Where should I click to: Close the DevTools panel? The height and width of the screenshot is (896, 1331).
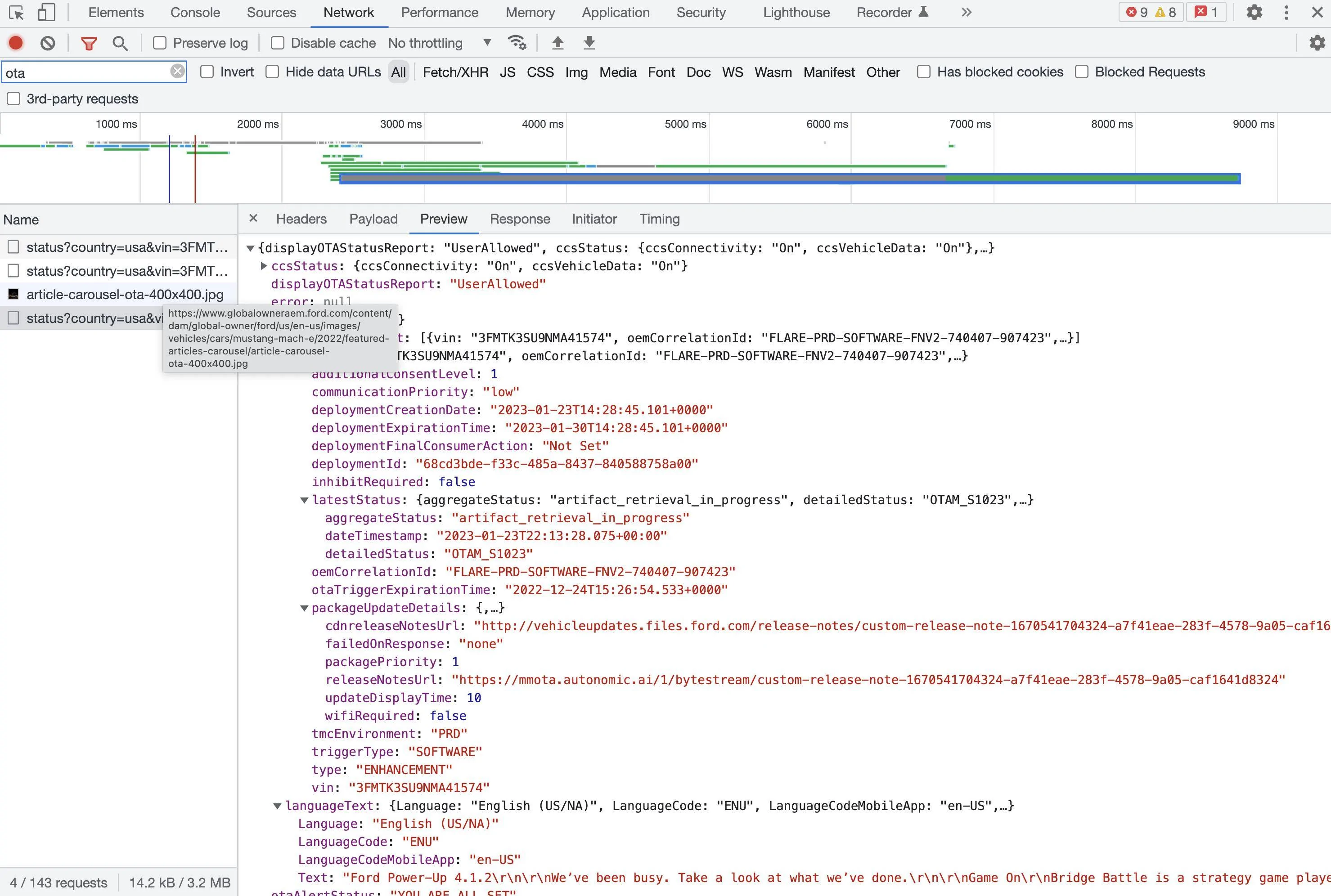pyautogui.click(x=1318, y=13)
